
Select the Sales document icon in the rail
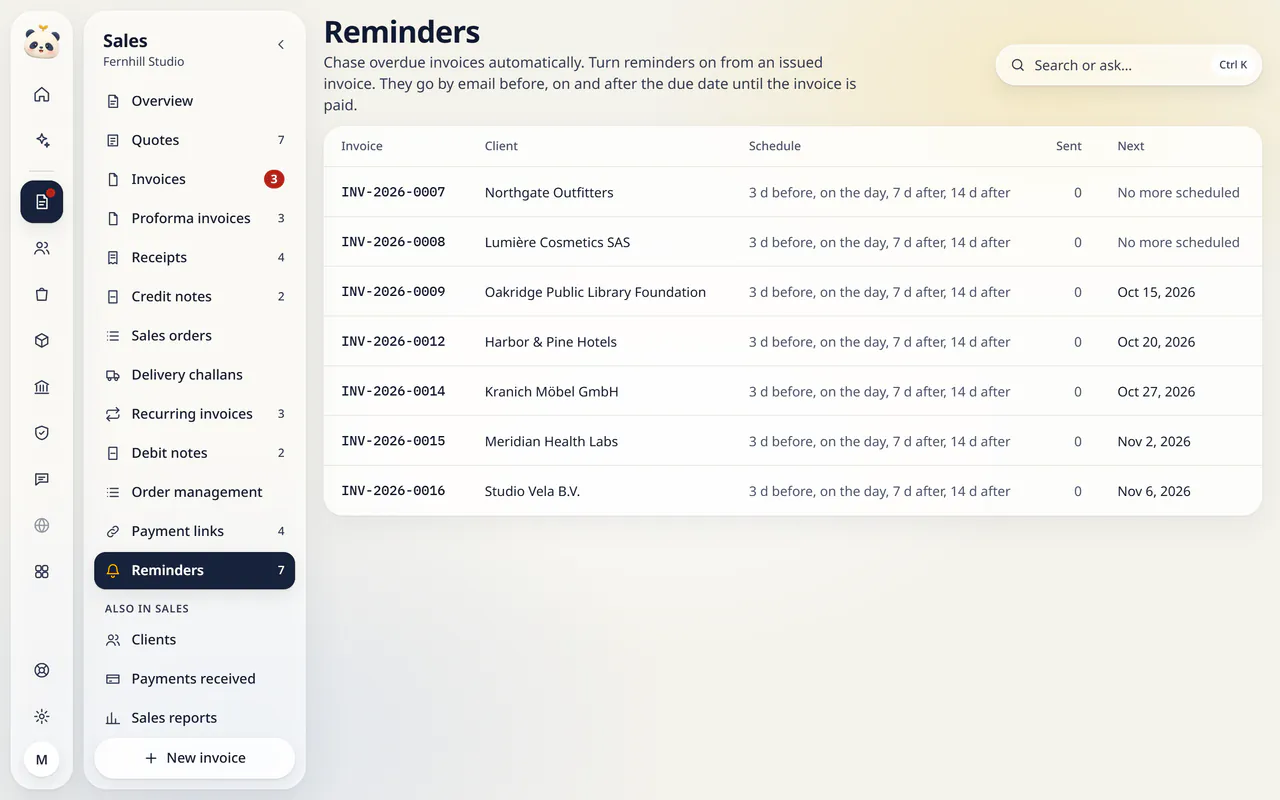(x=42, y=202)
